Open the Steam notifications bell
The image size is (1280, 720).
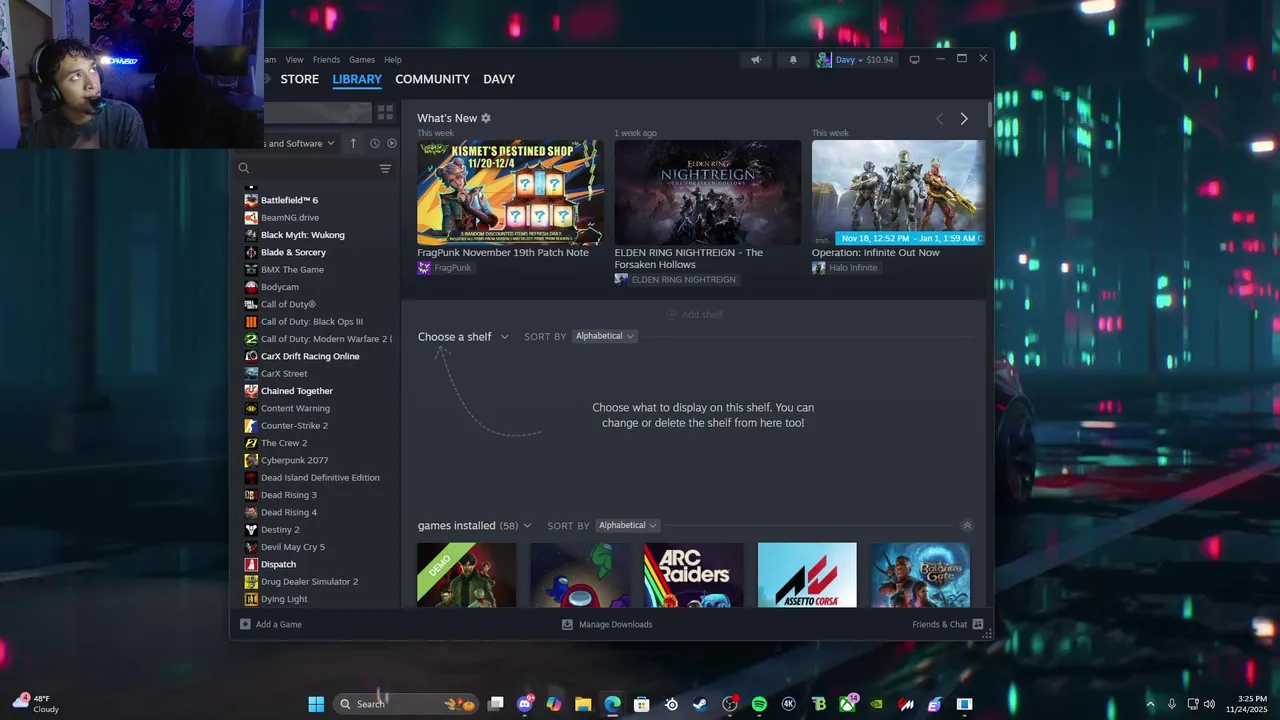(793, 60)
